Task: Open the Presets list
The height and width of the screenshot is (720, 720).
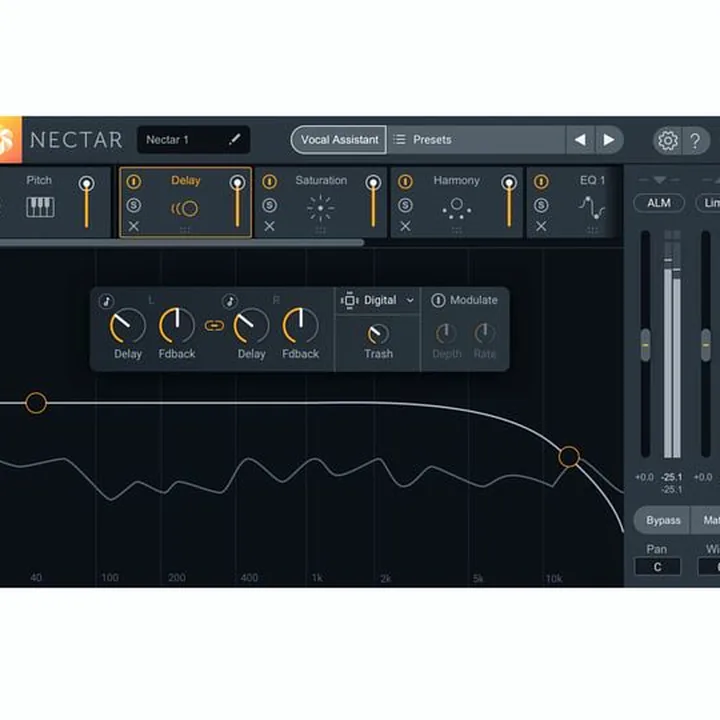Action: pyautogui.click(x=476, y=140)
